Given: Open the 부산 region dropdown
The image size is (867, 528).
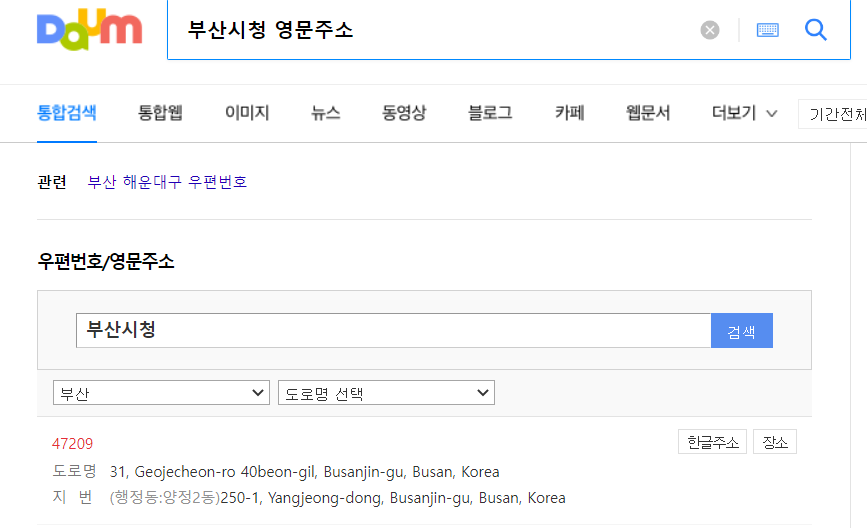Looking at the screenshot, I should [x=161, y=393].
